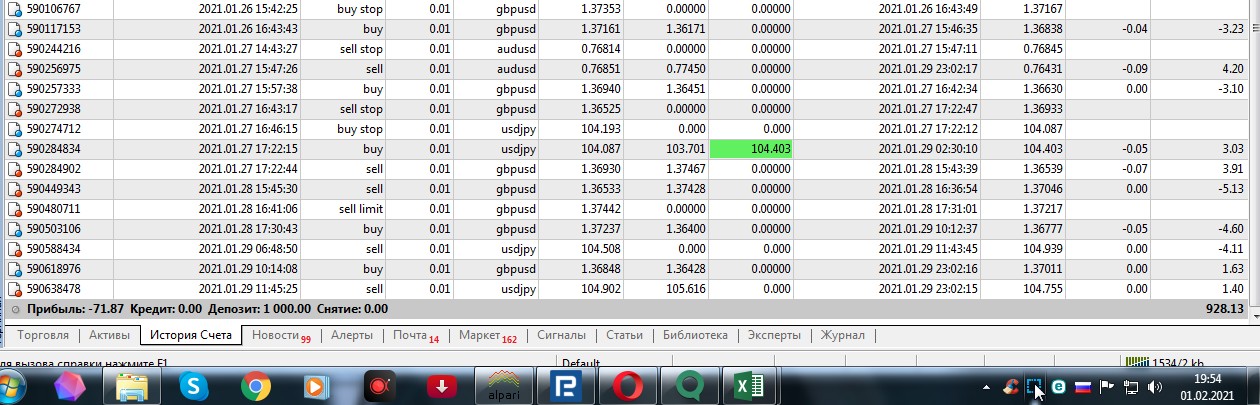Click order icon for ticket 590638478

(14, 289)
